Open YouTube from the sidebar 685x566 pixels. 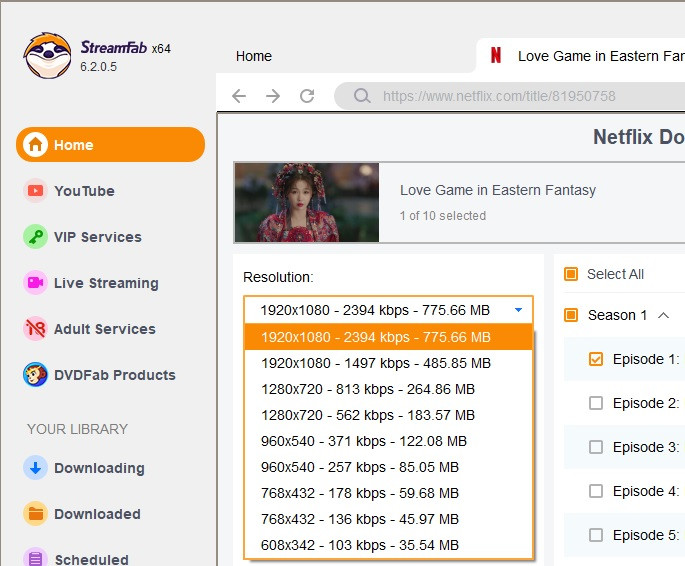84,191
